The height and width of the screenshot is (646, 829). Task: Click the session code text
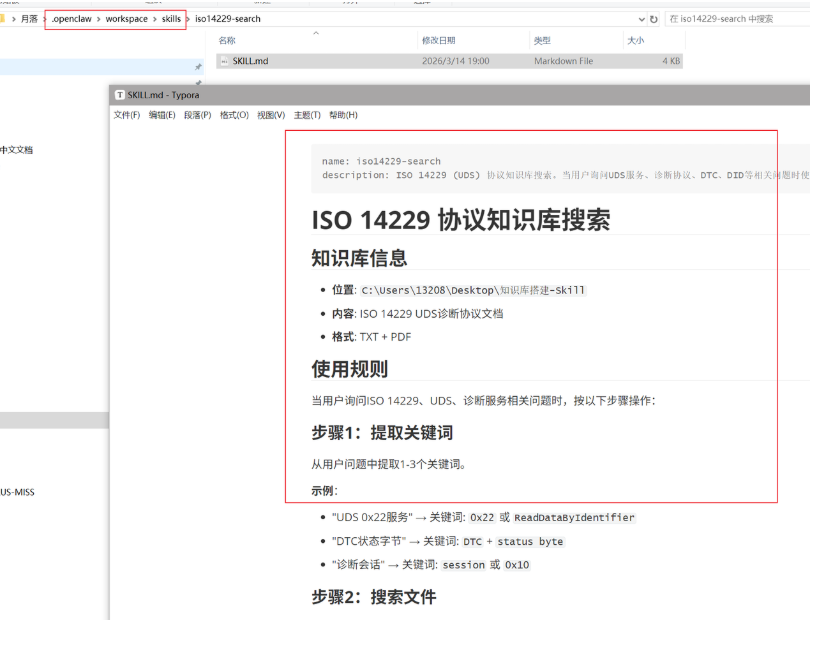(x=463, y=565)
